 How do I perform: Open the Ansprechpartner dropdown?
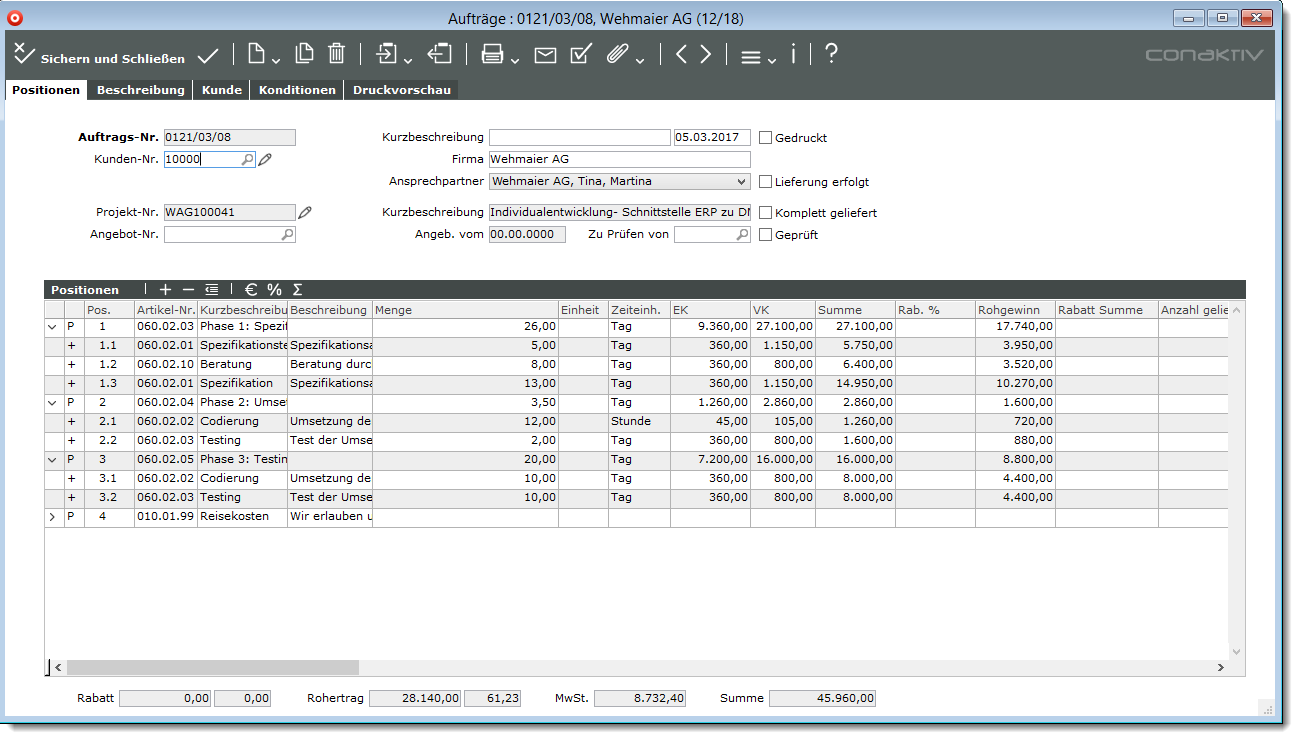click(x=740, y=182)
